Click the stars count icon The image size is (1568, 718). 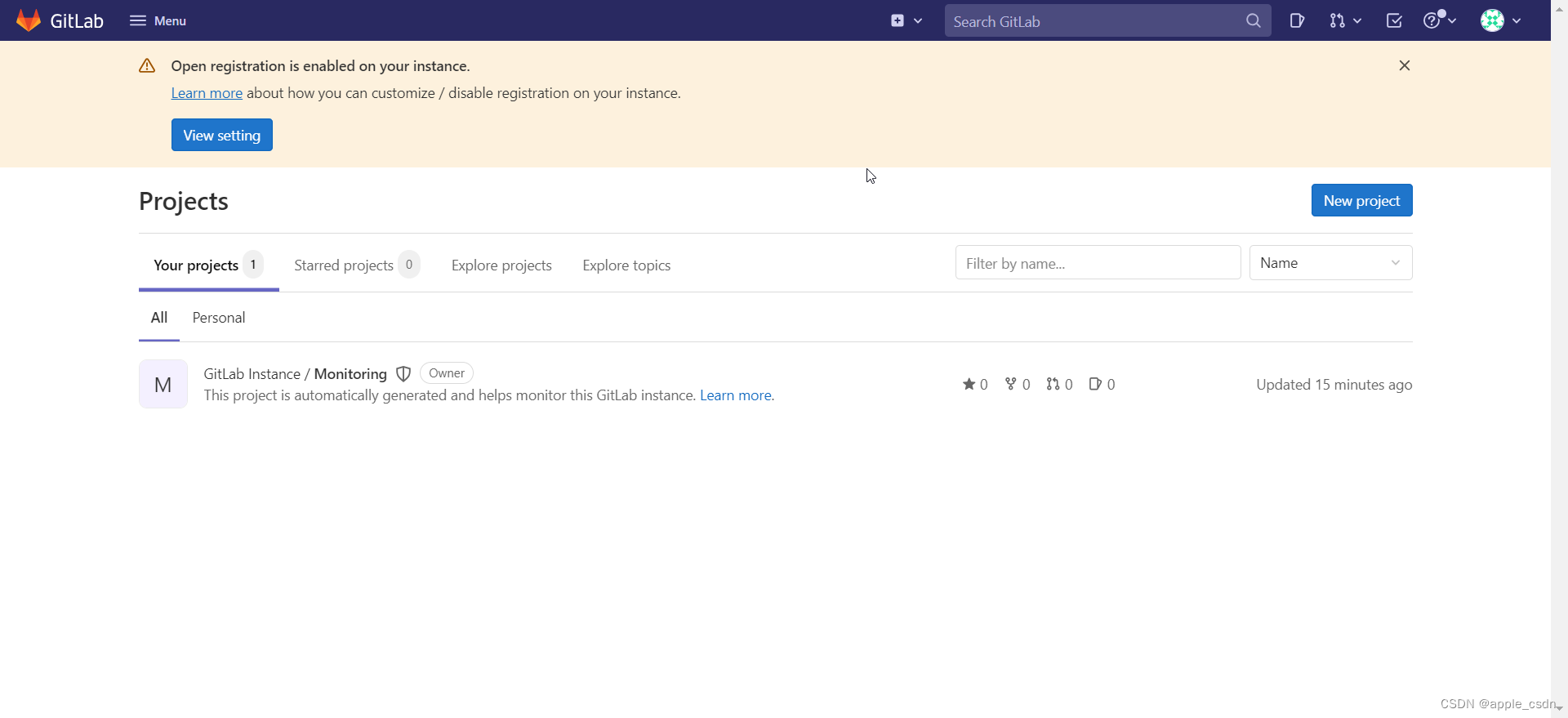969,384
